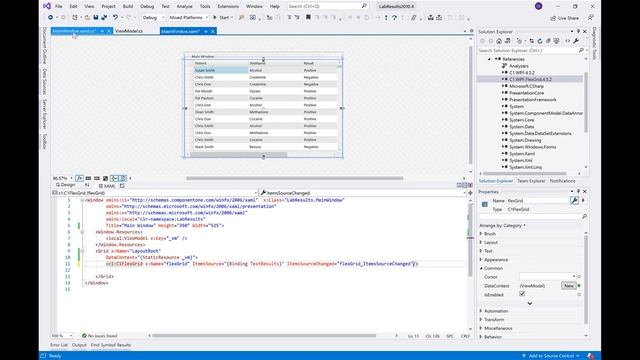
Task: Expand the Transform category in Properties
Action: click(x=481, y=320)
